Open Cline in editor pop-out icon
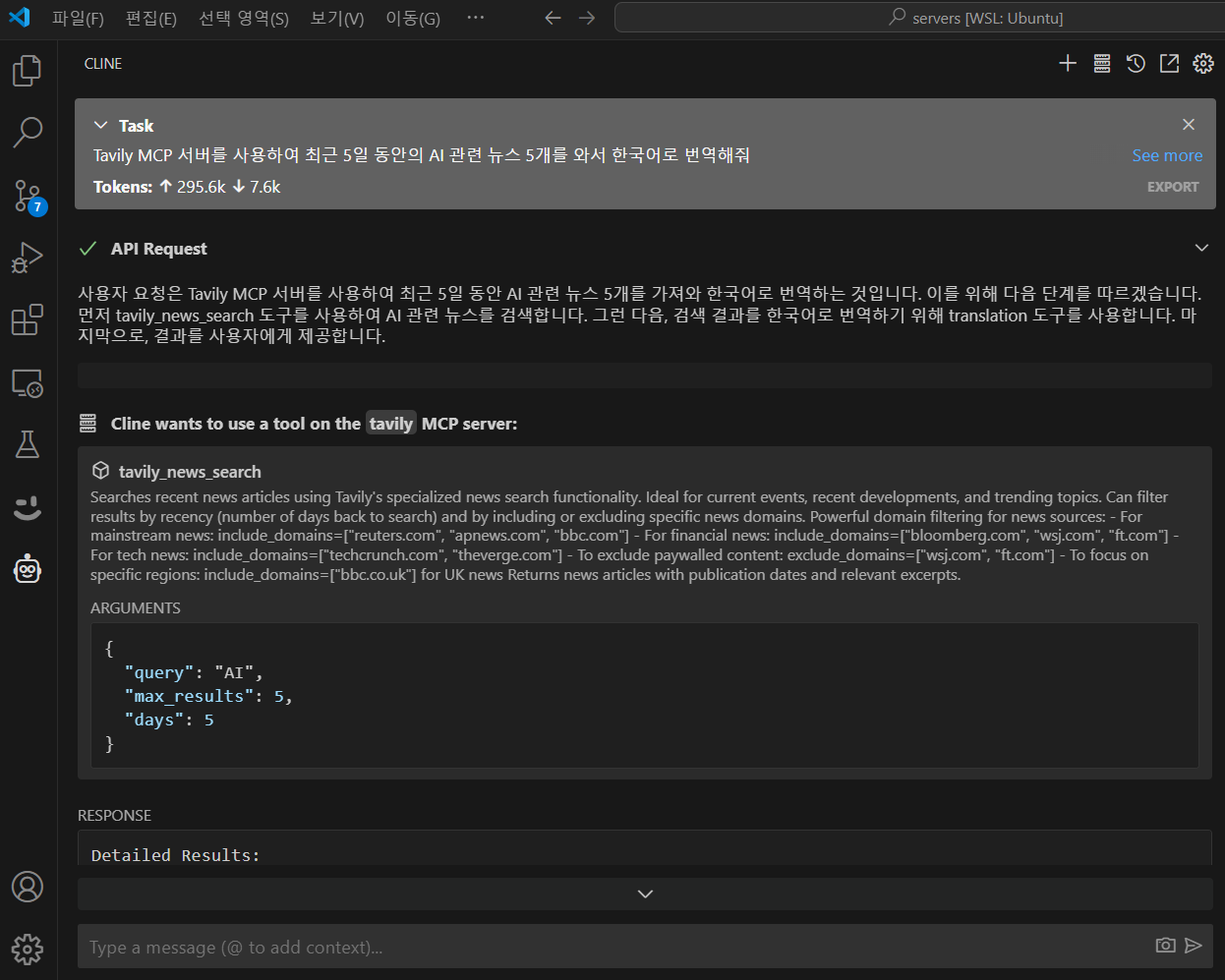This screenshot has height=980, width=1225. point(1169,64)
